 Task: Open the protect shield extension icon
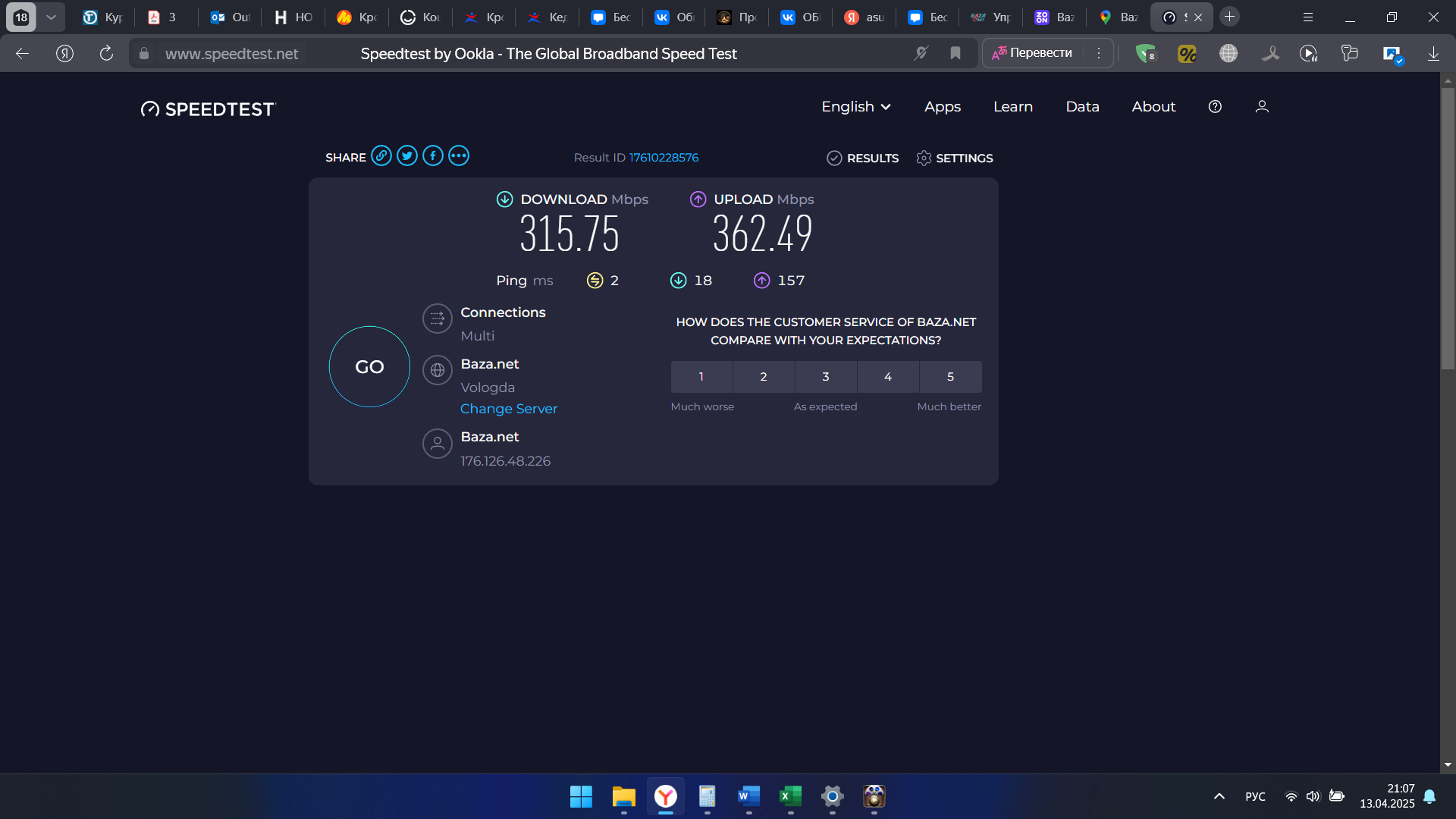tap(1146, 53)
